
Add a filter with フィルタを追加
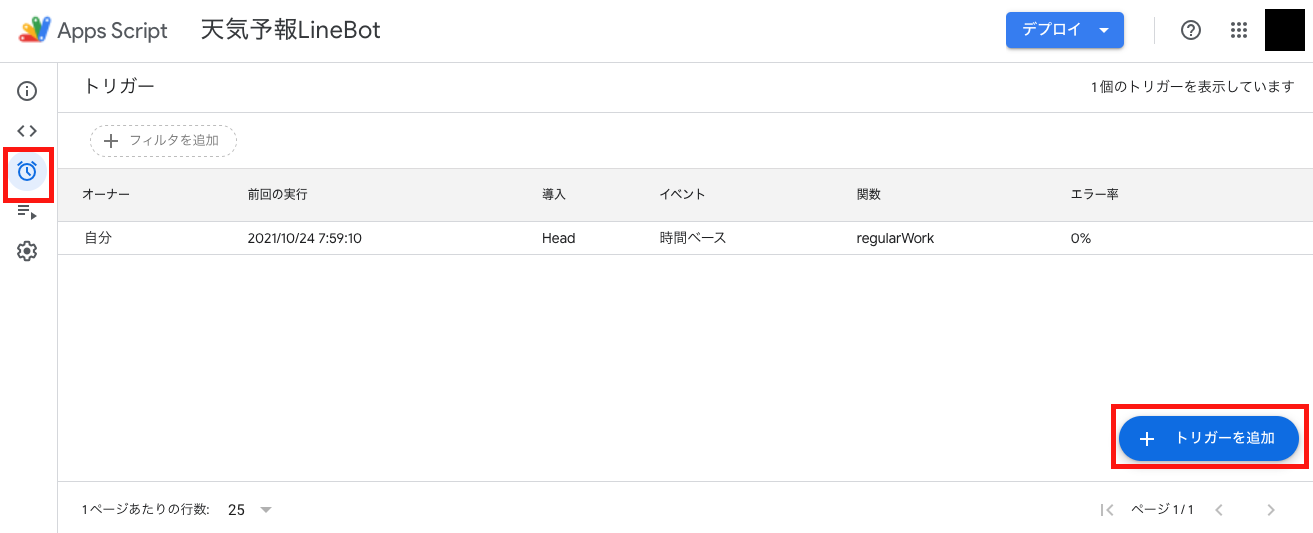point(163,141)
